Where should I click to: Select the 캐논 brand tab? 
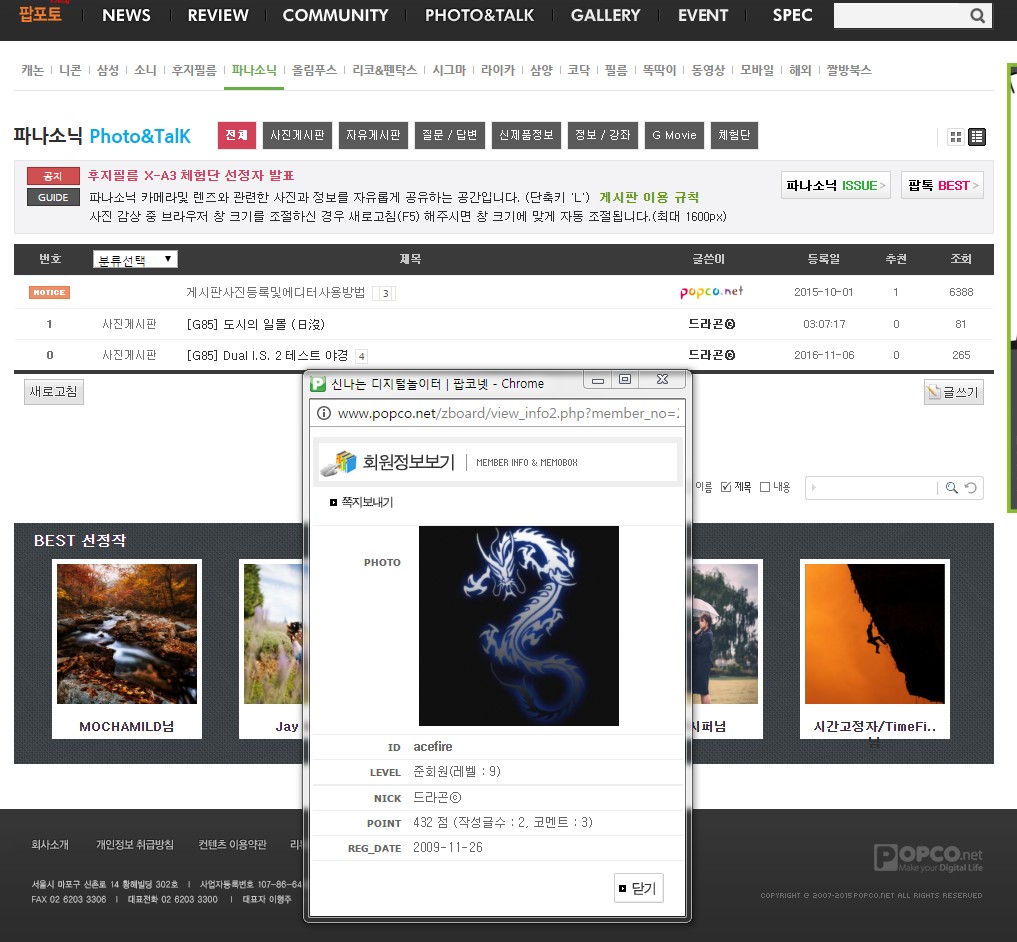click(x=32, y=70)
